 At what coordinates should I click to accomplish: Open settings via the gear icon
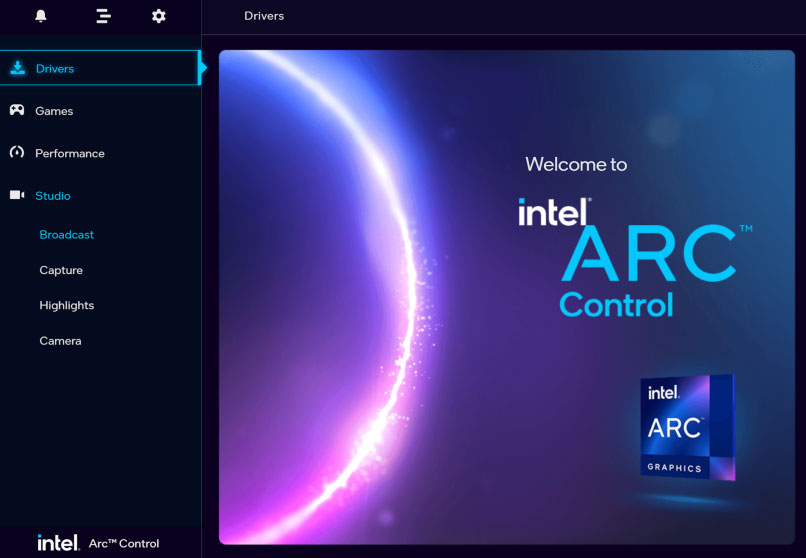click(x=159, y=16)
